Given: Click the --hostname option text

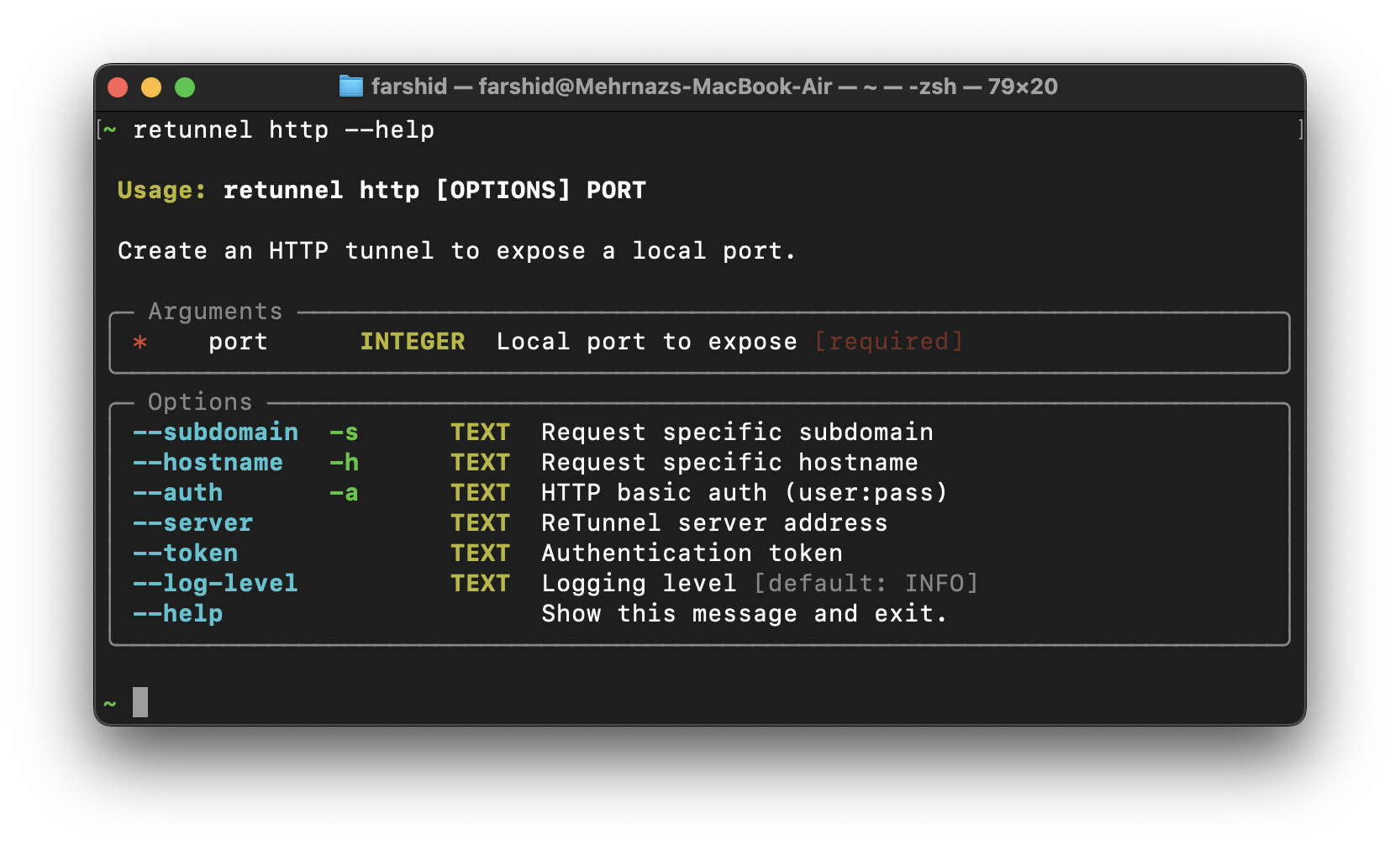Looking at the screenshot, I should [x=208, y=463].
